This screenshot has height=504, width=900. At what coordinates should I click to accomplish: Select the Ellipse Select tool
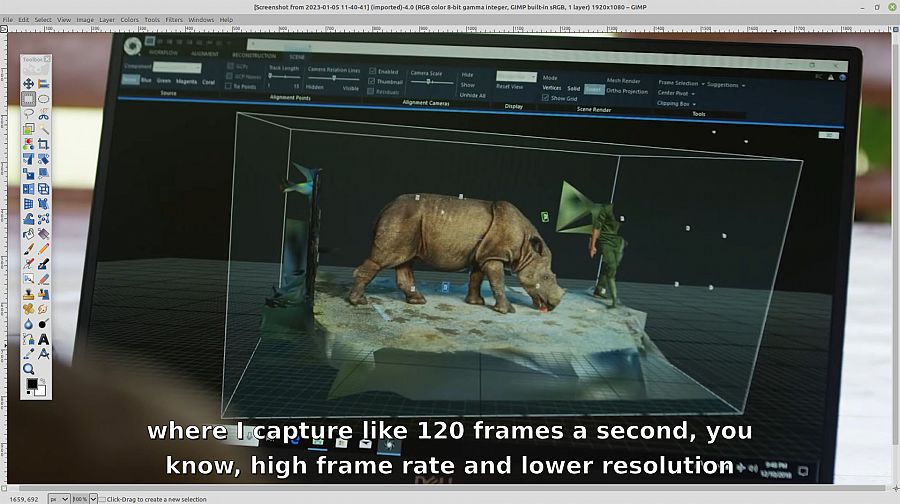pos(43,99)
